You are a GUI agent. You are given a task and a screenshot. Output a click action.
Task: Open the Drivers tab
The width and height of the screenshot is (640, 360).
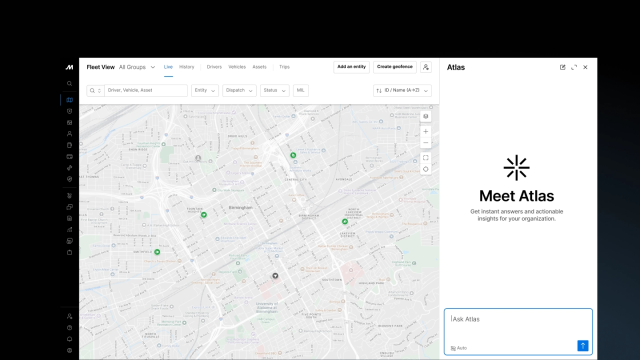(214, 67)
